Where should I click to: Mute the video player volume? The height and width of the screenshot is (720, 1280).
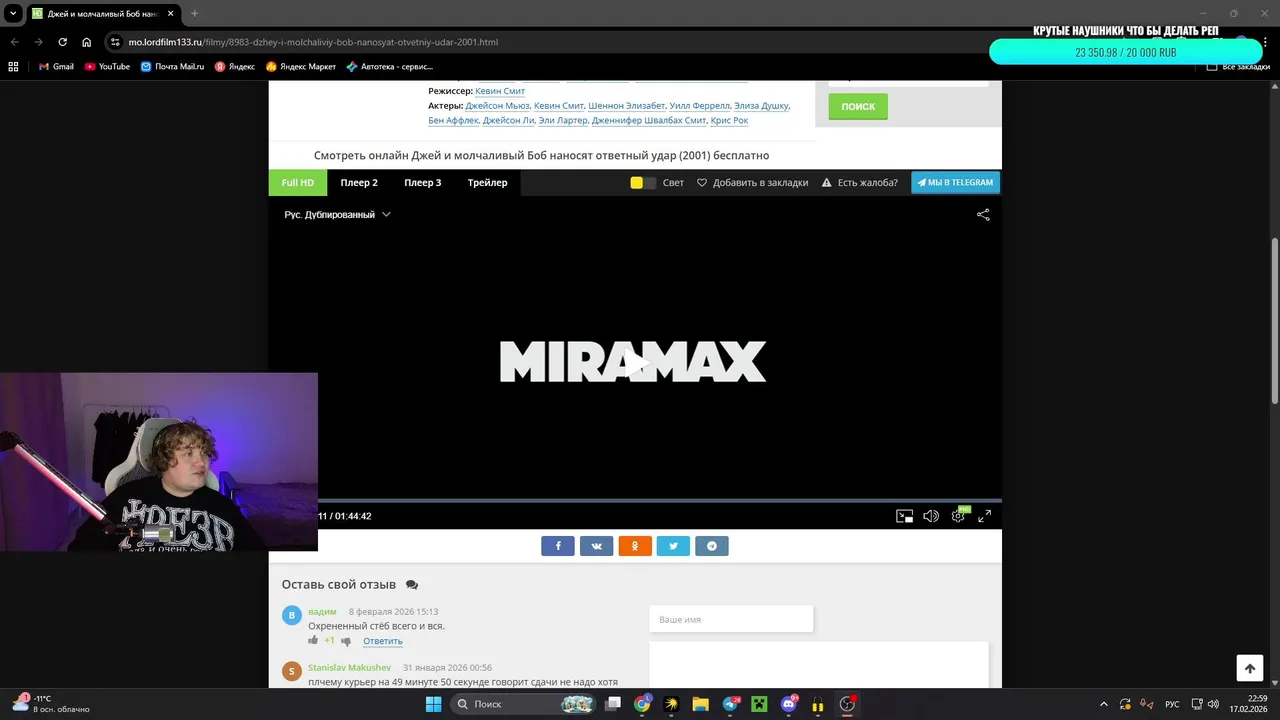(x=931, y=516)
